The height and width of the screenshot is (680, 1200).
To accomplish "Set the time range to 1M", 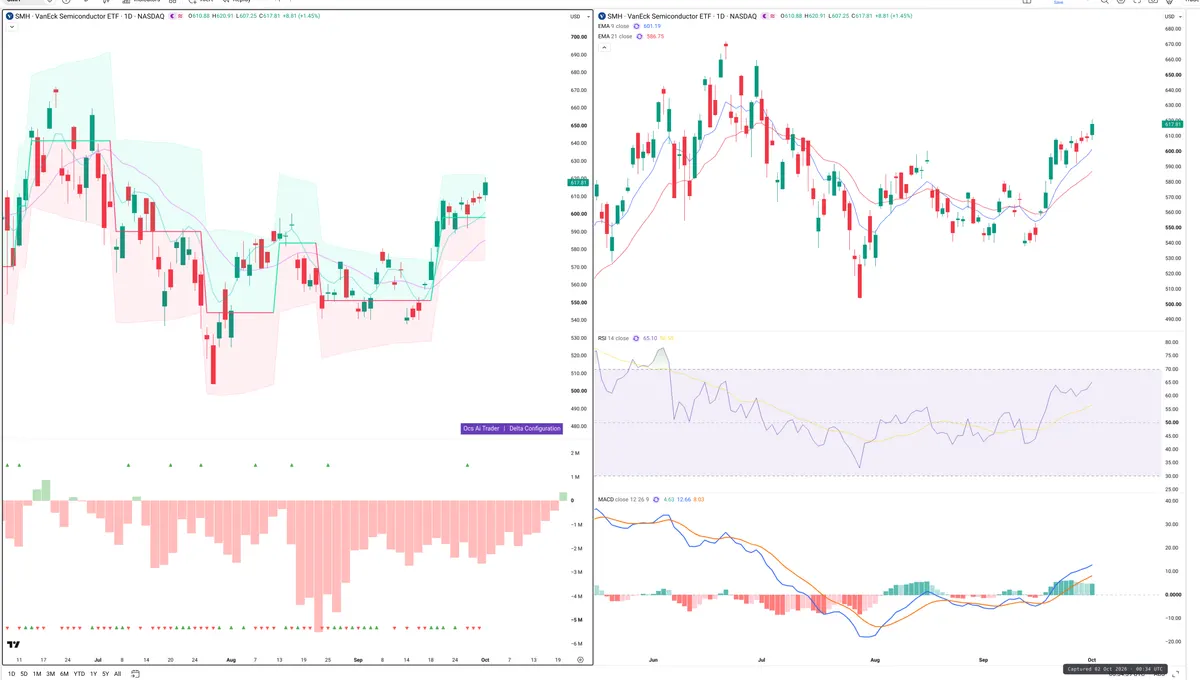I will click(x=37, y=674).
